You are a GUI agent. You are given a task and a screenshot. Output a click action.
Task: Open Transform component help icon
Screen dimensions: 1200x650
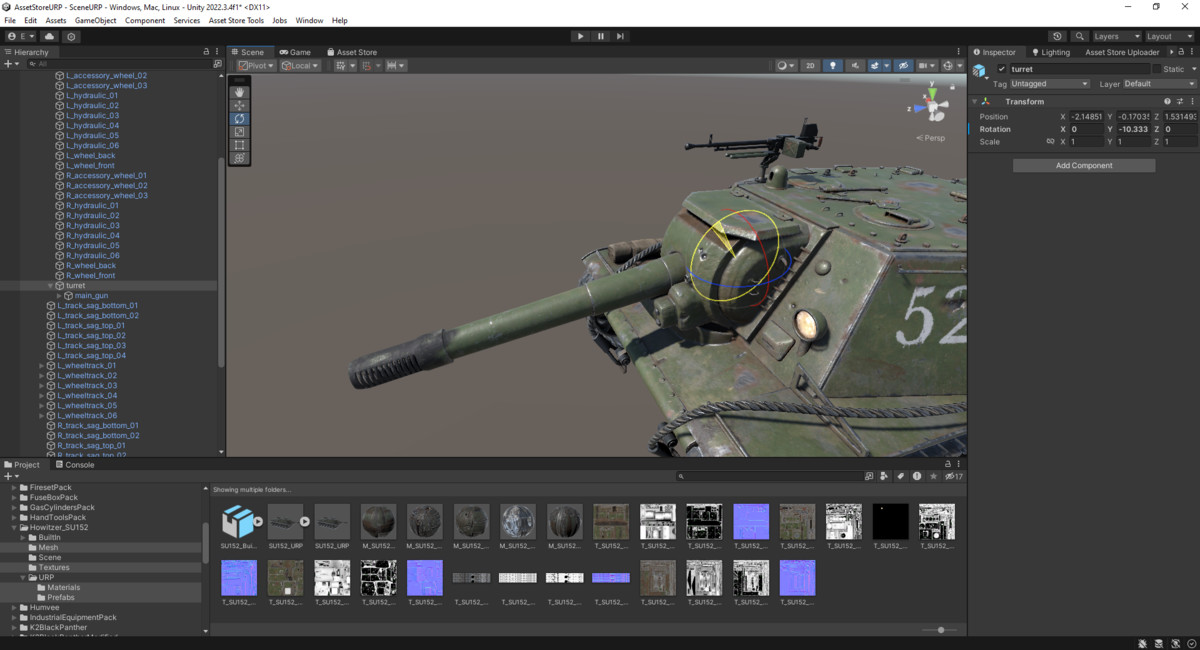(1167, 101)
